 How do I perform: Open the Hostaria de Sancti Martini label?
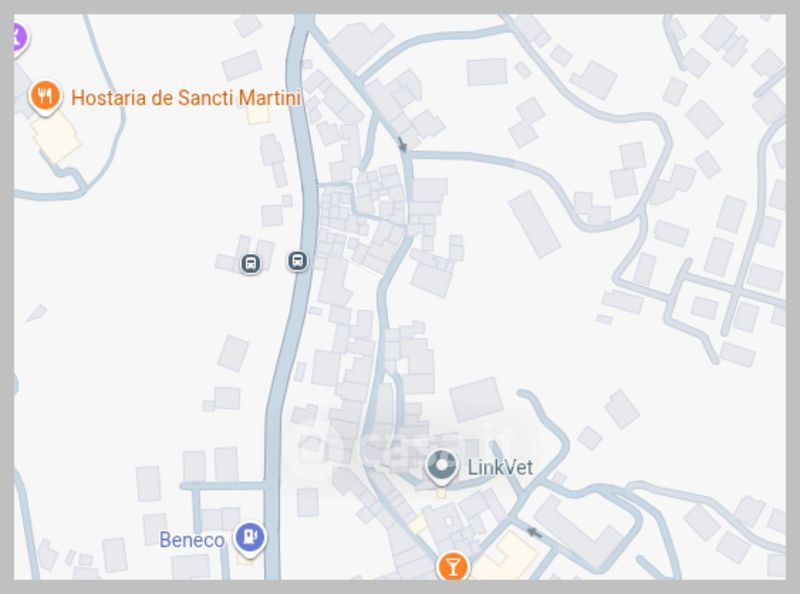[x=186, y=97]
